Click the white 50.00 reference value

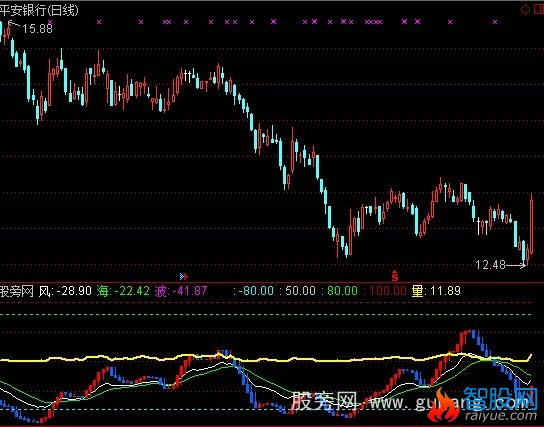coord(300,291)
